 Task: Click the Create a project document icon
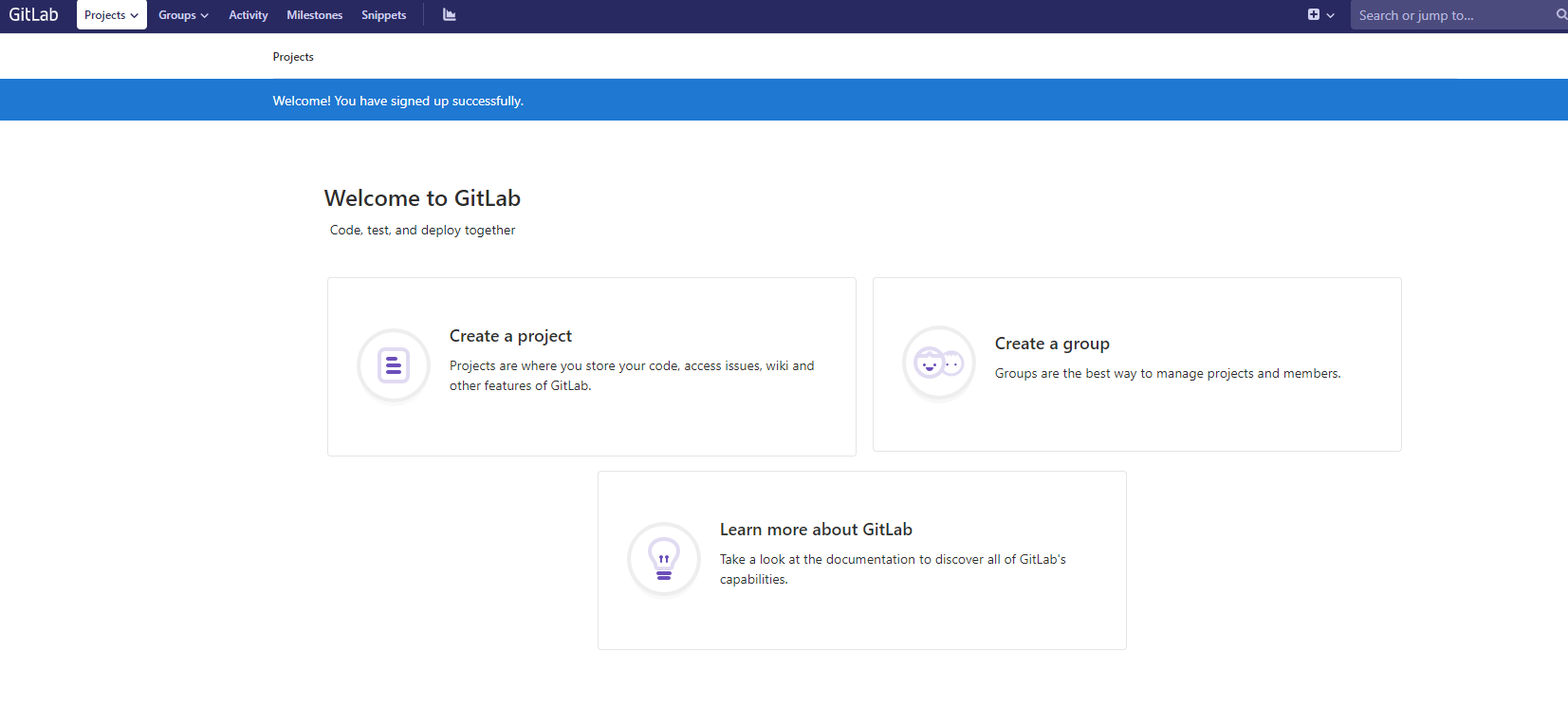[x=394, y=365]
